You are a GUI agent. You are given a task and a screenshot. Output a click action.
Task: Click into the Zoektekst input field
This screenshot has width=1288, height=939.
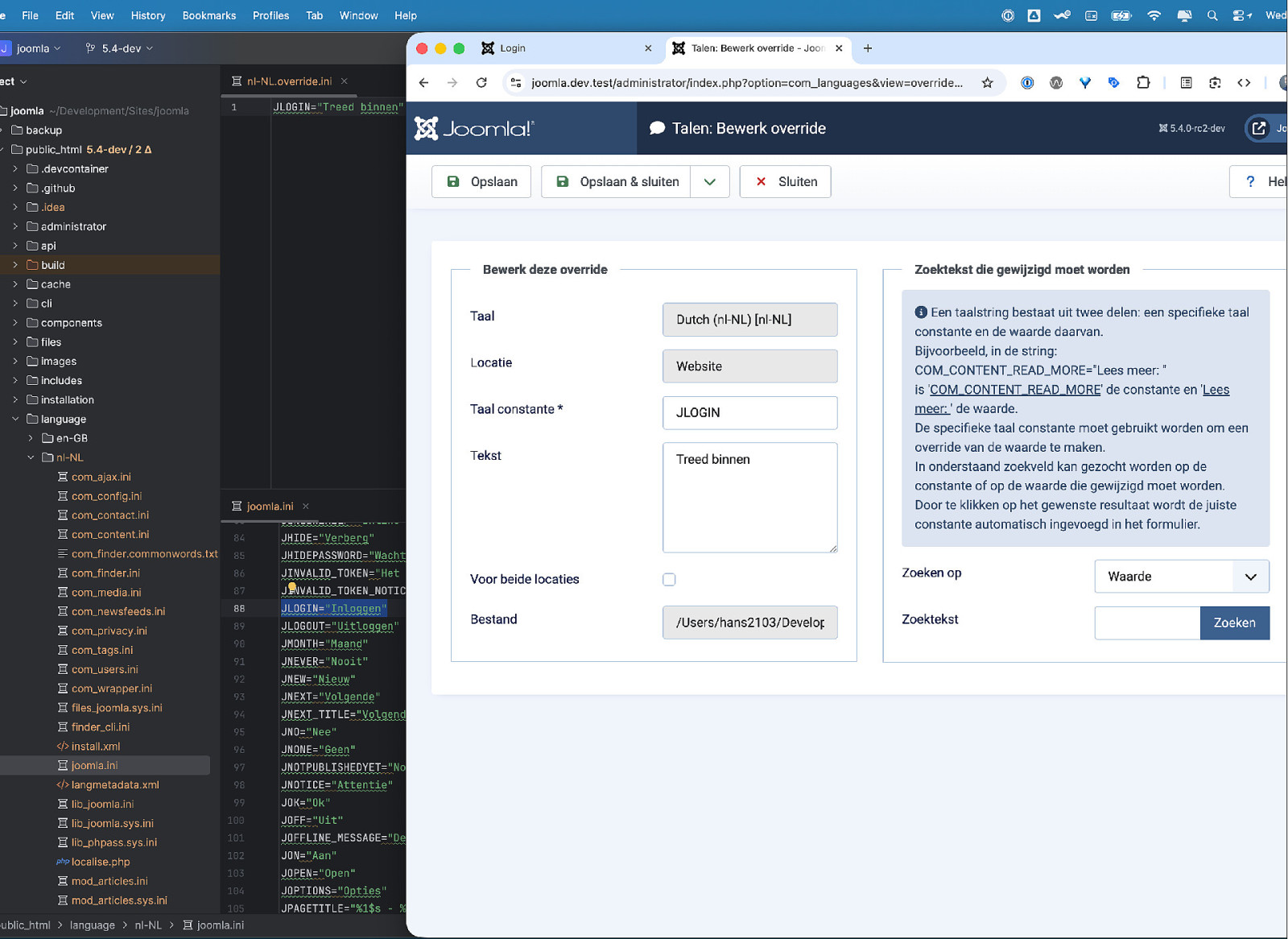(1146, 623)
